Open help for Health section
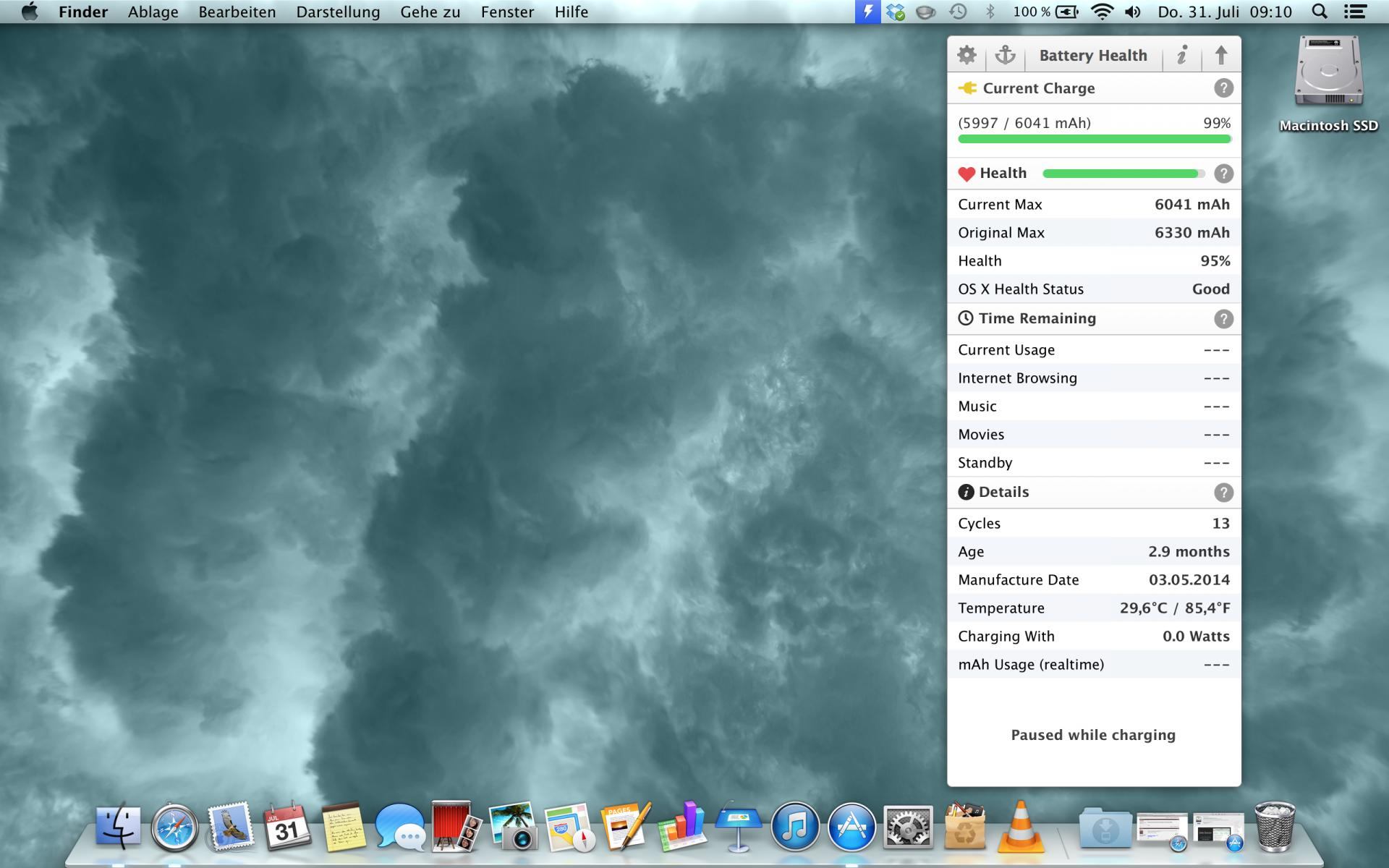Image resolution: width=1389 pixels, height=868 pixels. point(1223,174)
